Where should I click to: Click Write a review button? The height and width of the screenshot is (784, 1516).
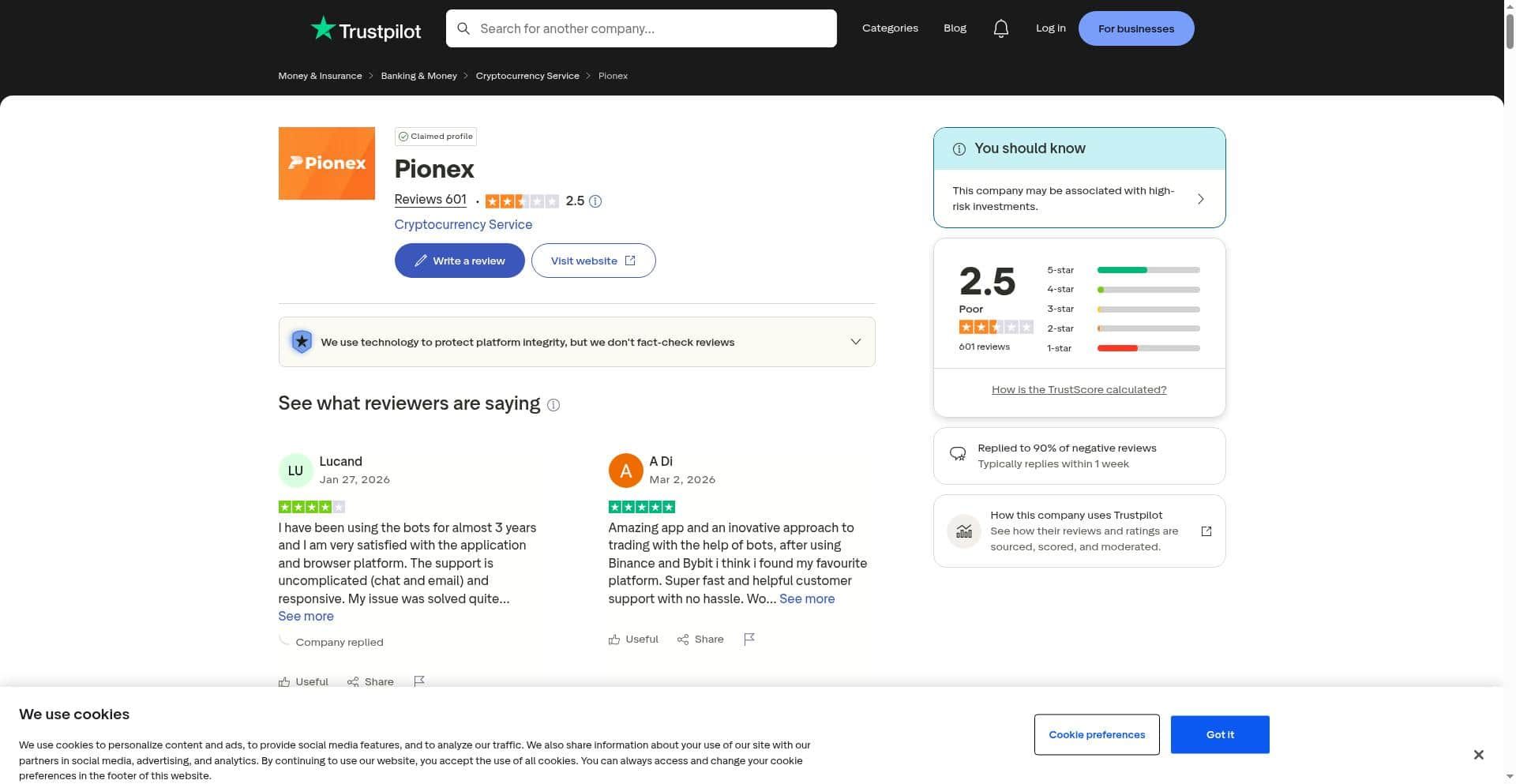pos(460,261)
